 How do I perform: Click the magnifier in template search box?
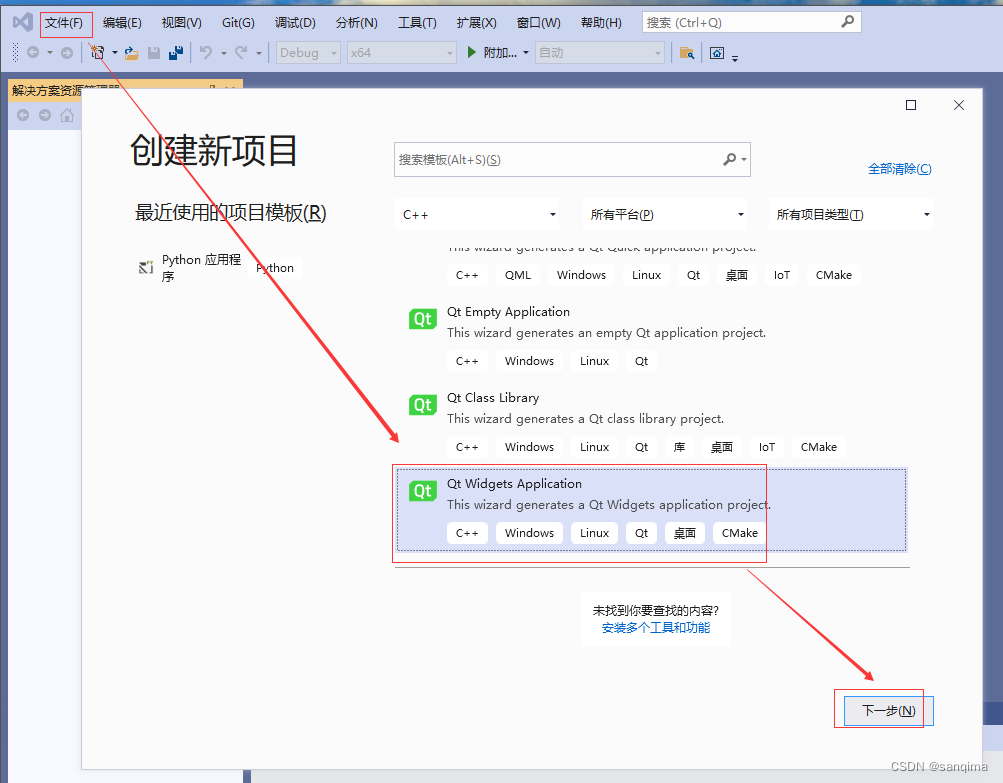(x=730, y=159)
